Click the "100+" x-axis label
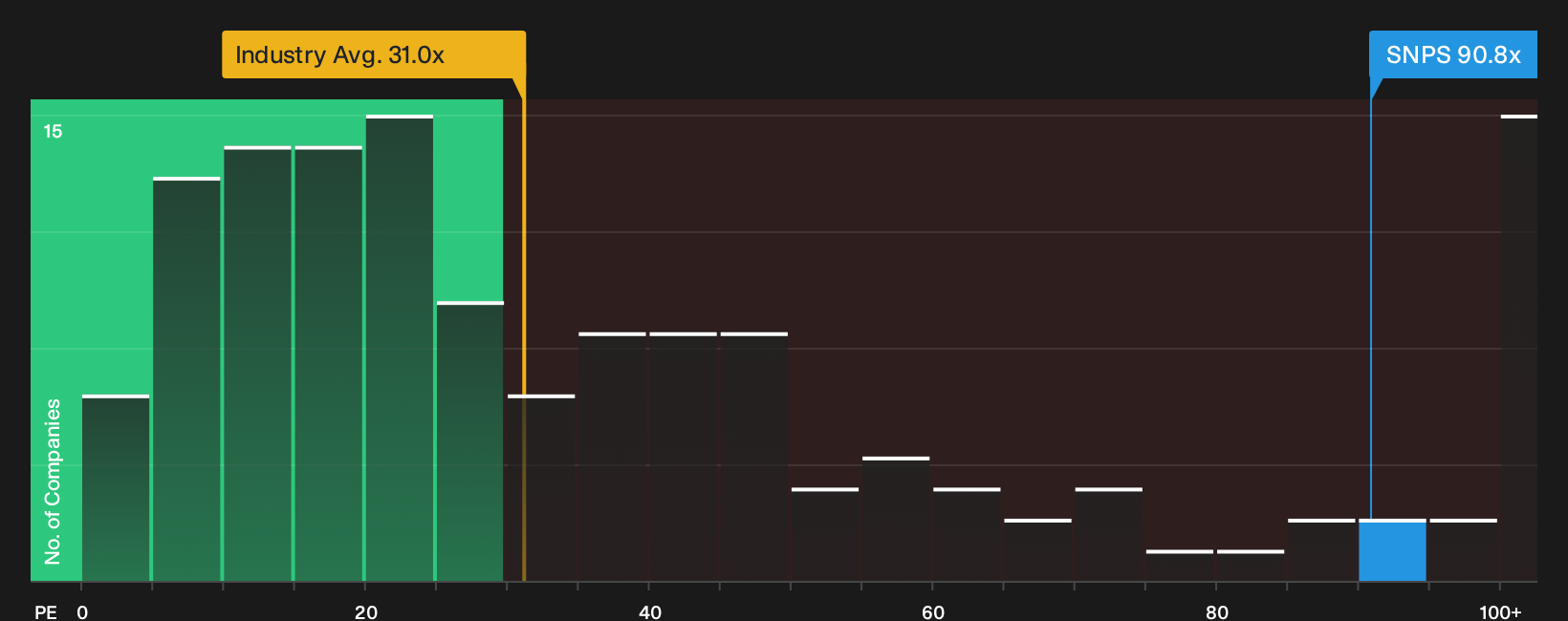The height and width of the screenshot is (621, 1568). (x=1500, y=611)
